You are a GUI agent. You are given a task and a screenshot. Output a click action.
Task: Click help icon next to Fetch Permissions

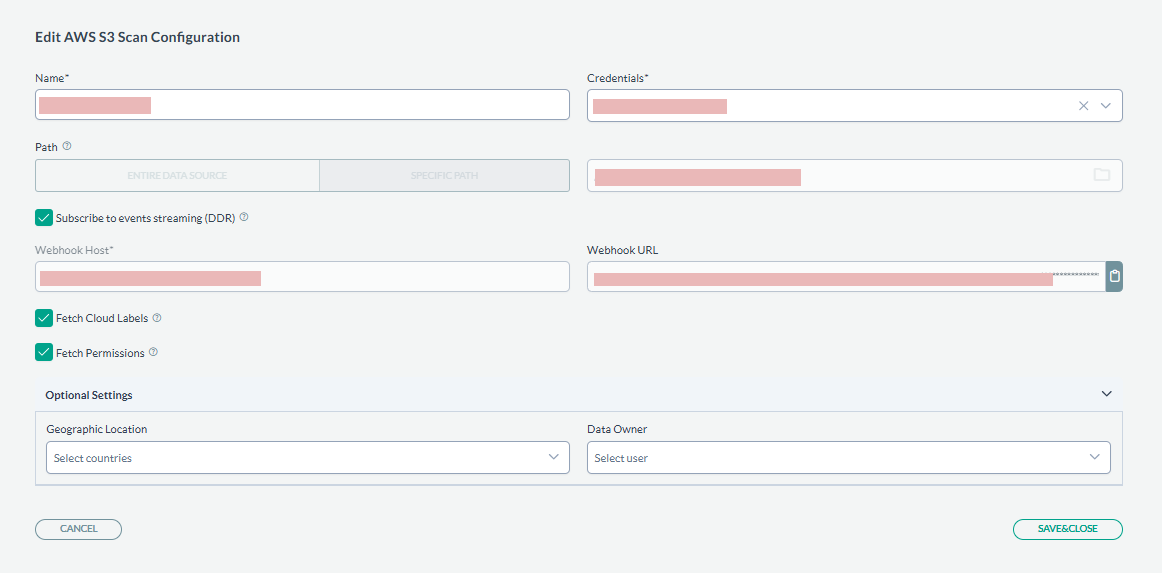click(153, 352)
